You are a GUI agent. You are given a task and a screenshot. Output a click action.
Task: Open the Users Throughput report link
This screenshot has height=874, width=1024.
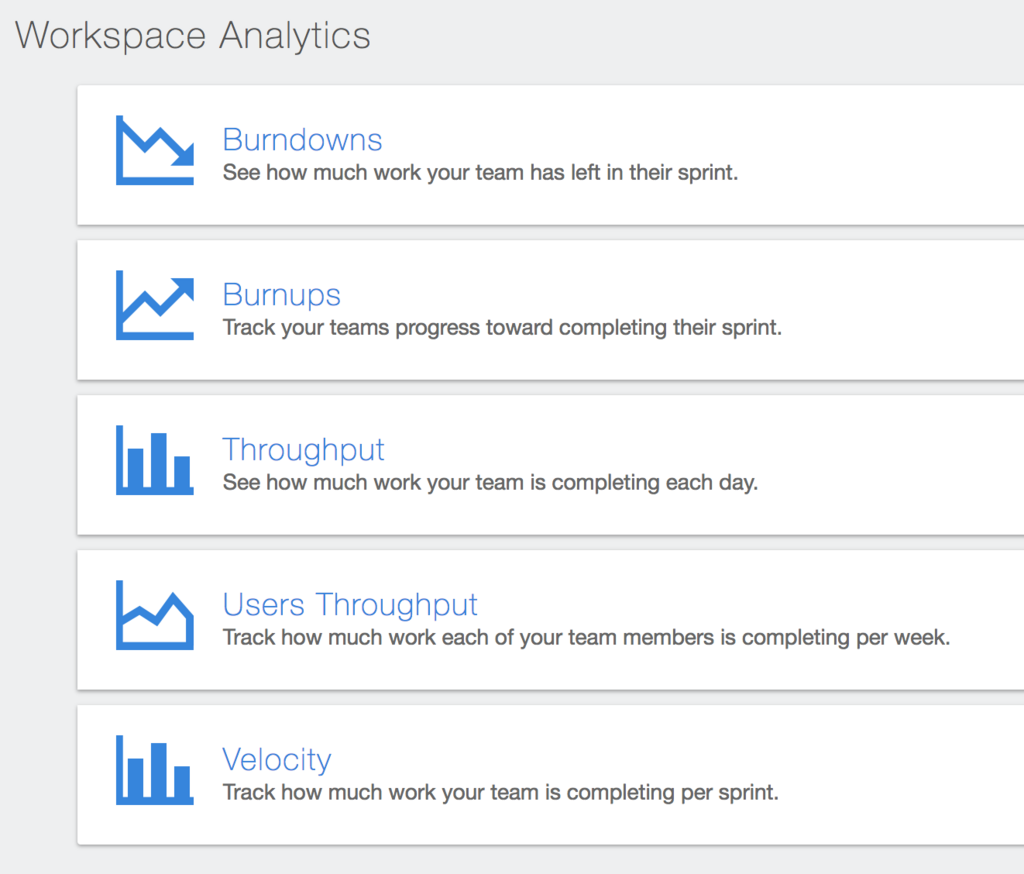point(350,605)
